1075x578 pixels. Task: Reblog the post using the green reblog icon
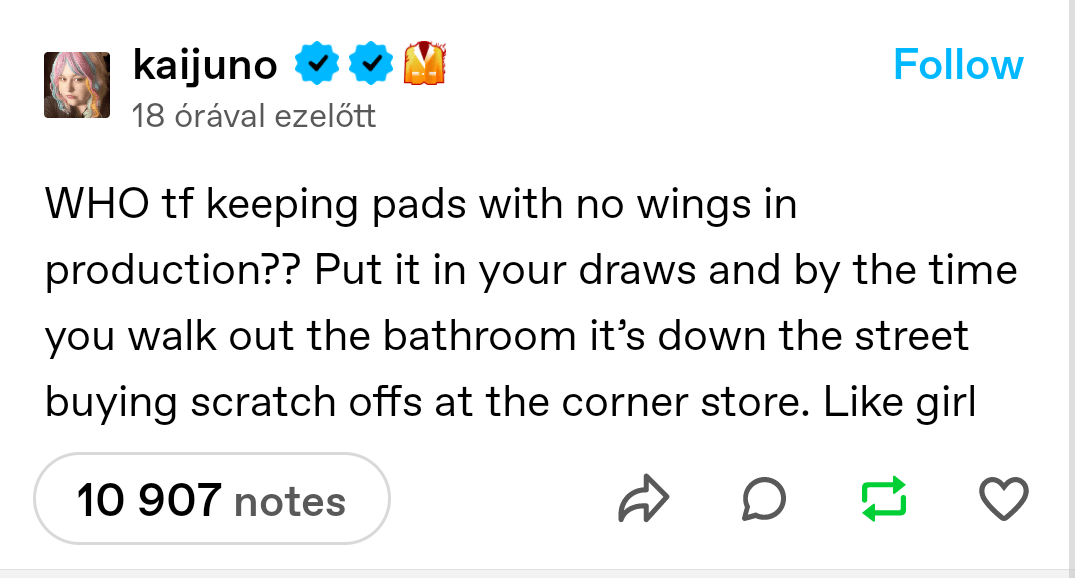coord(884,498)
